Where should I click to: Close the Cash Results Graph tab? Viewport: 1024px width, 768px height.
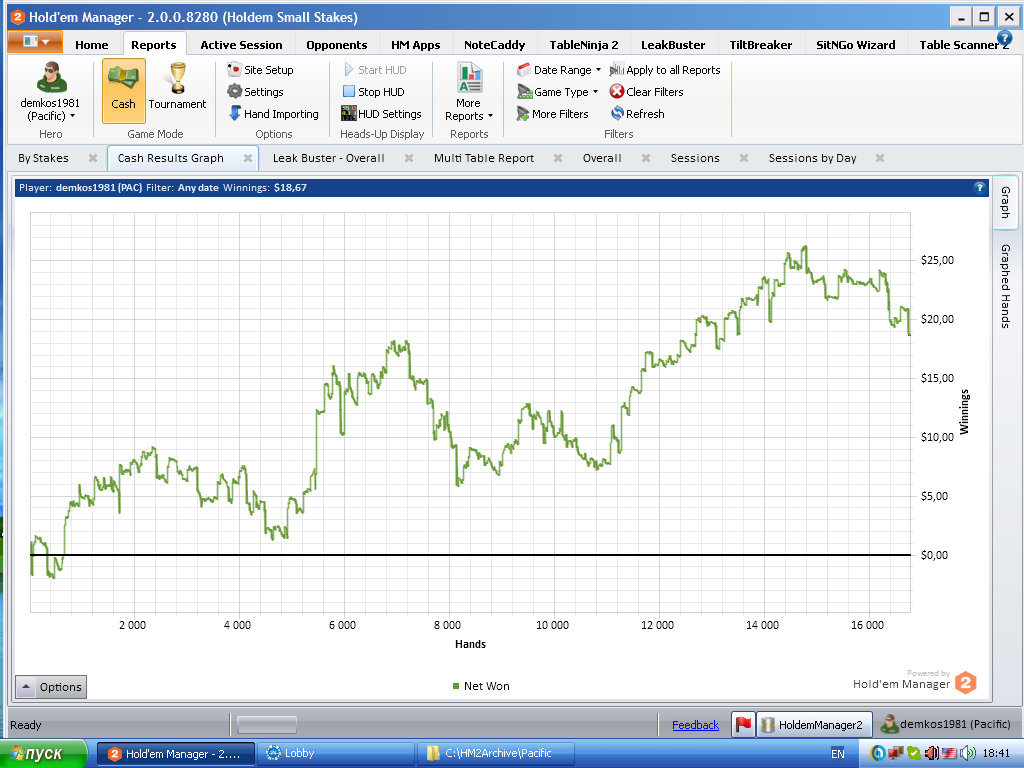(248, 158)
